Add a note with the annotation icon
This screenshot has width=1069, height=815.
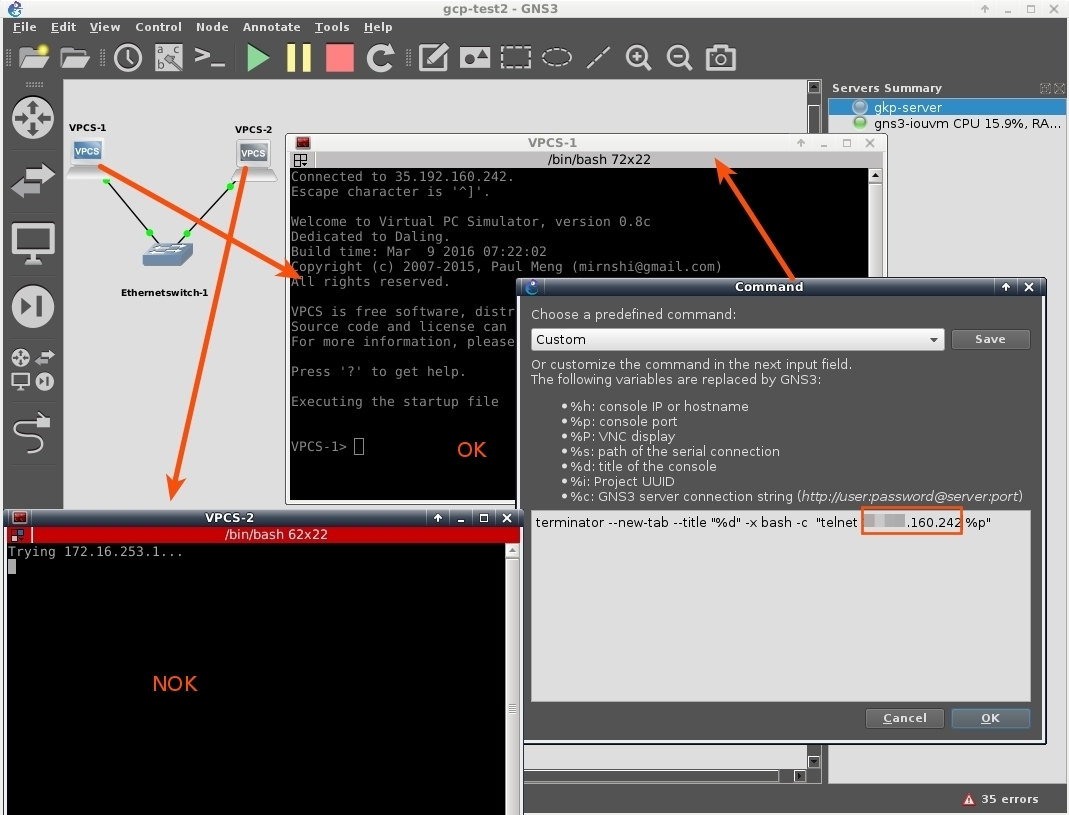pos(433,57)
